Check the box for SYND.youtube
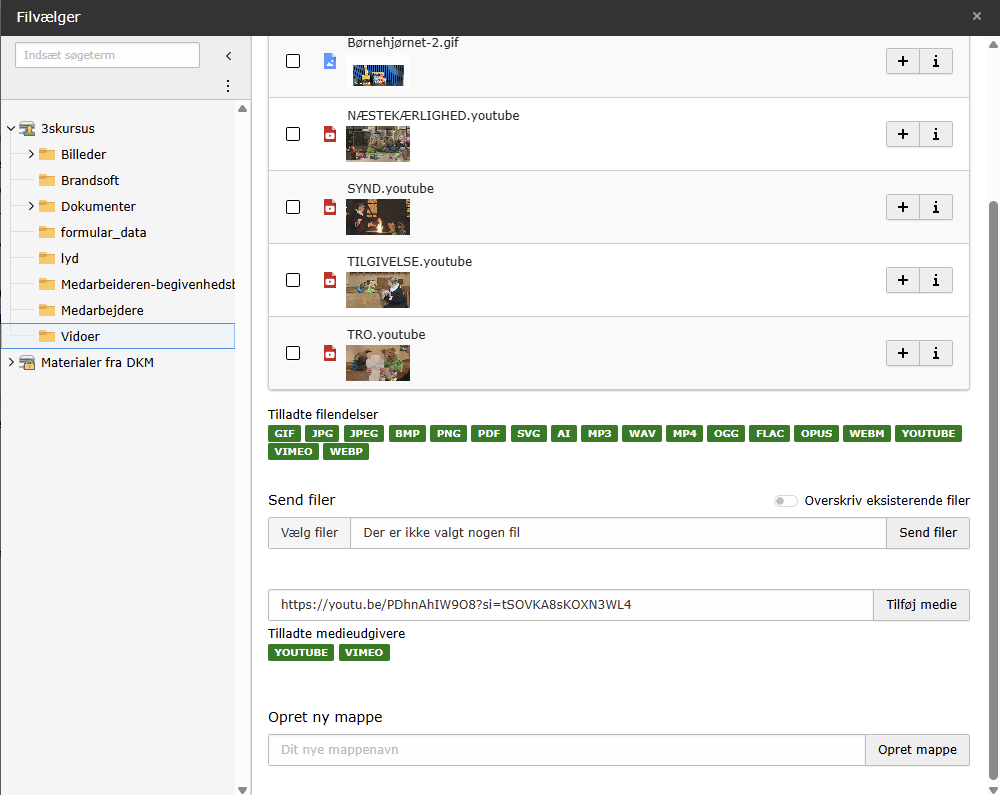 pyautogui.click(x=293, y=207)
